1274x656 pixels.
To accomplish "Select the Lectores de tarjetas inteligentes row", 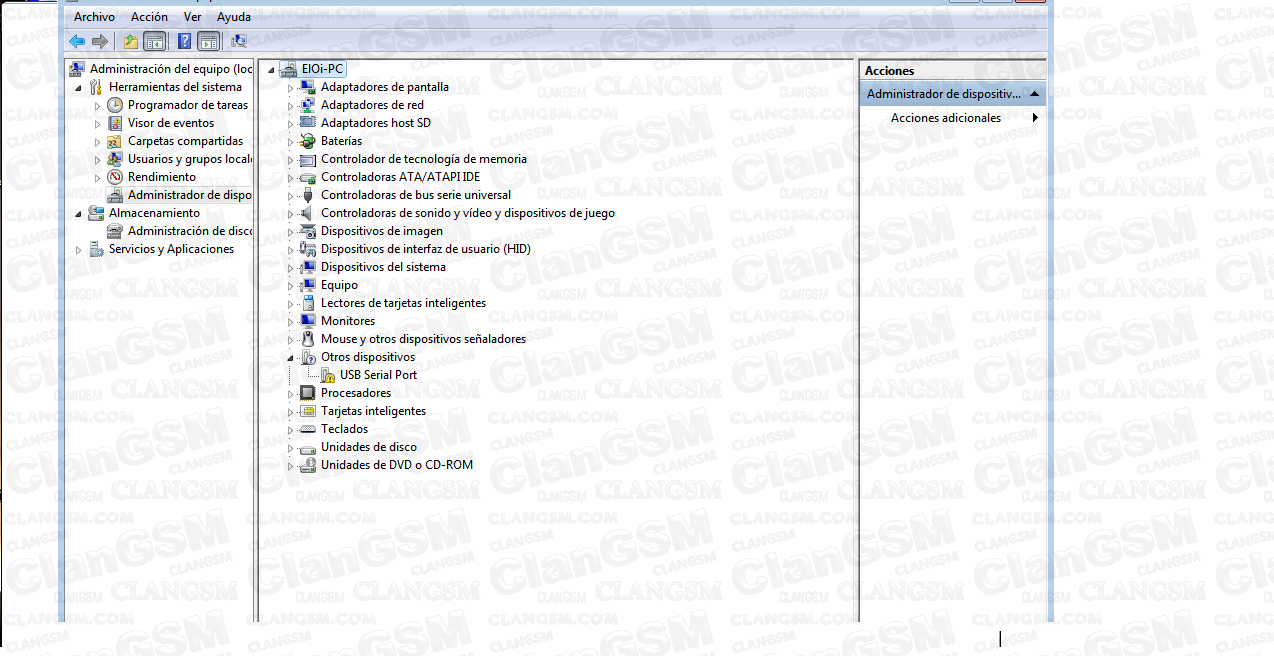I will 403,303.
